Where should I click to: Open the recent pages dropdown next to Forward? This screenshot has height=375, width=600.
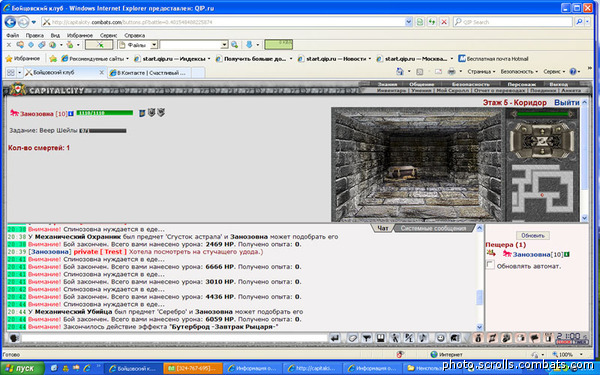(x=34, y=22)
